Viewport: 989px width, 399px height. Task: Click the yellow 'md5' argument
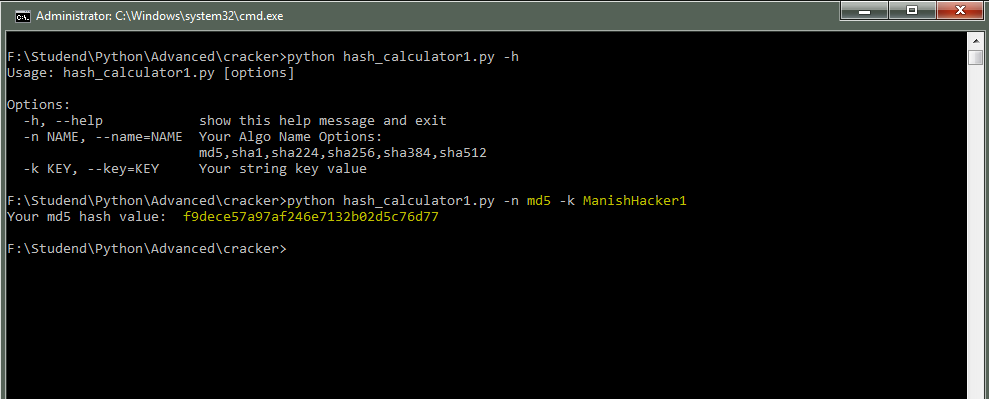[539, 201]
